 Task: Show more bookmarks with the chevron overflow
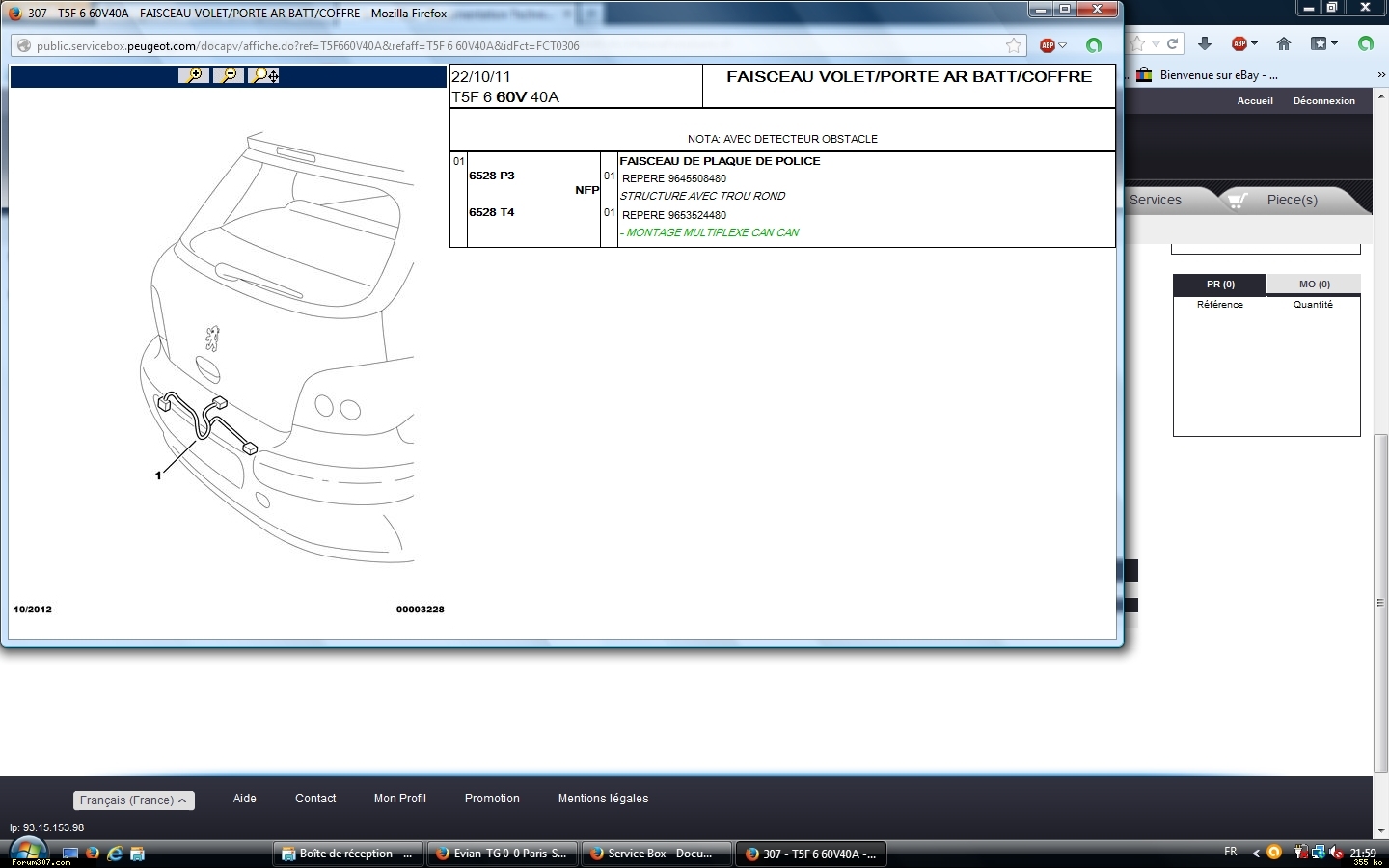point(1380,75)
